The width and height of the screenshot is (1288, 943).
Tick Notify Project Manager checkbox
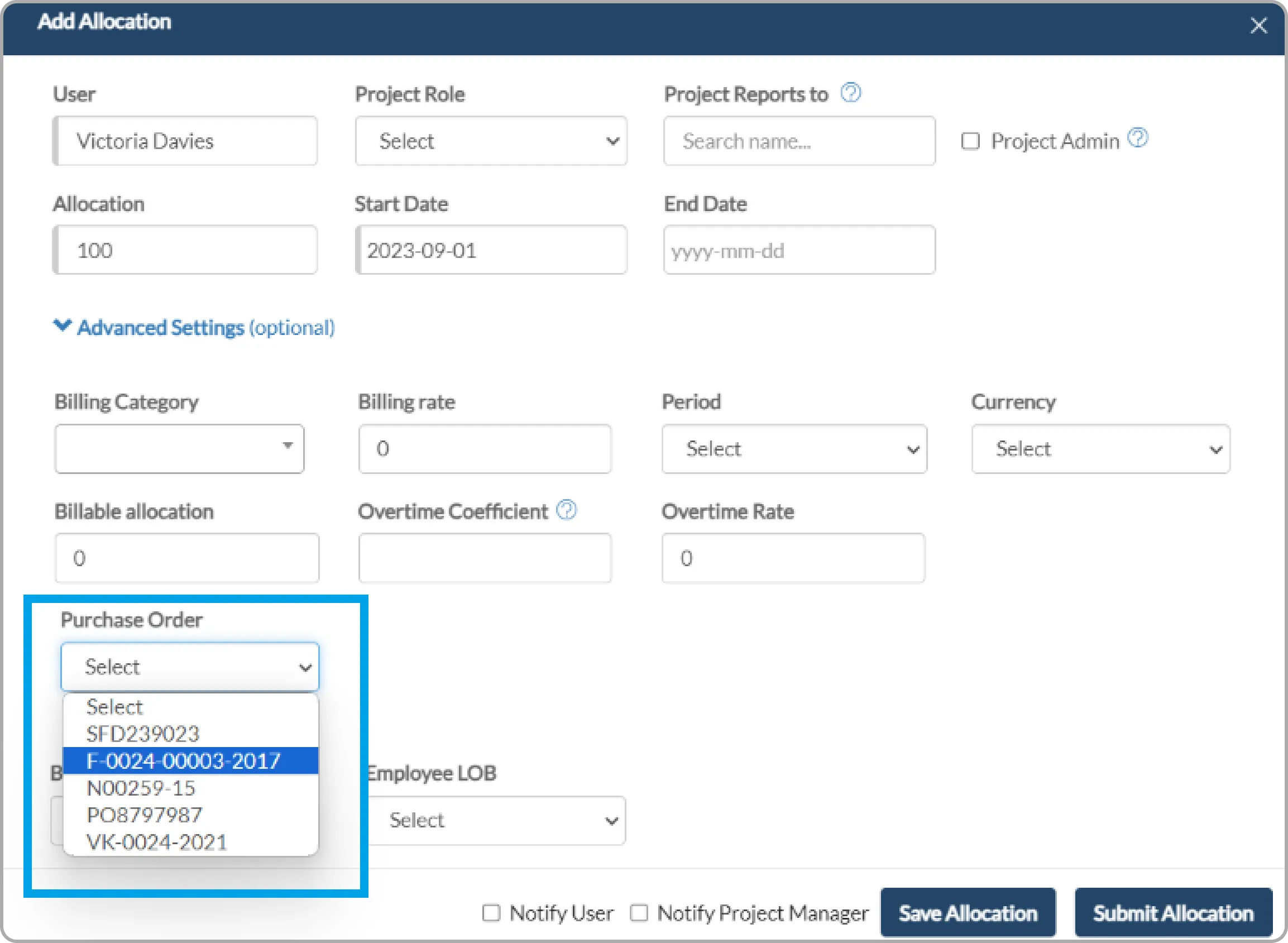click(639, 913)
